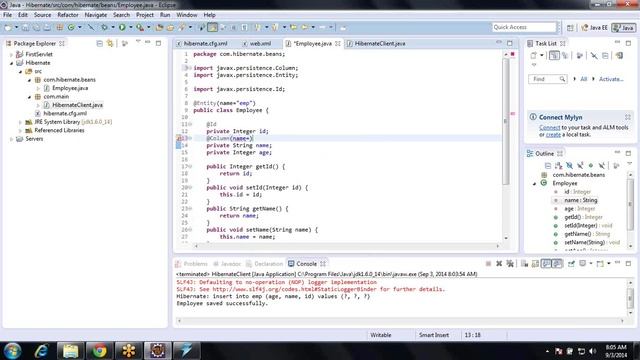
Task: Click the New file toolbar icon
Action: tap(8, 27)
